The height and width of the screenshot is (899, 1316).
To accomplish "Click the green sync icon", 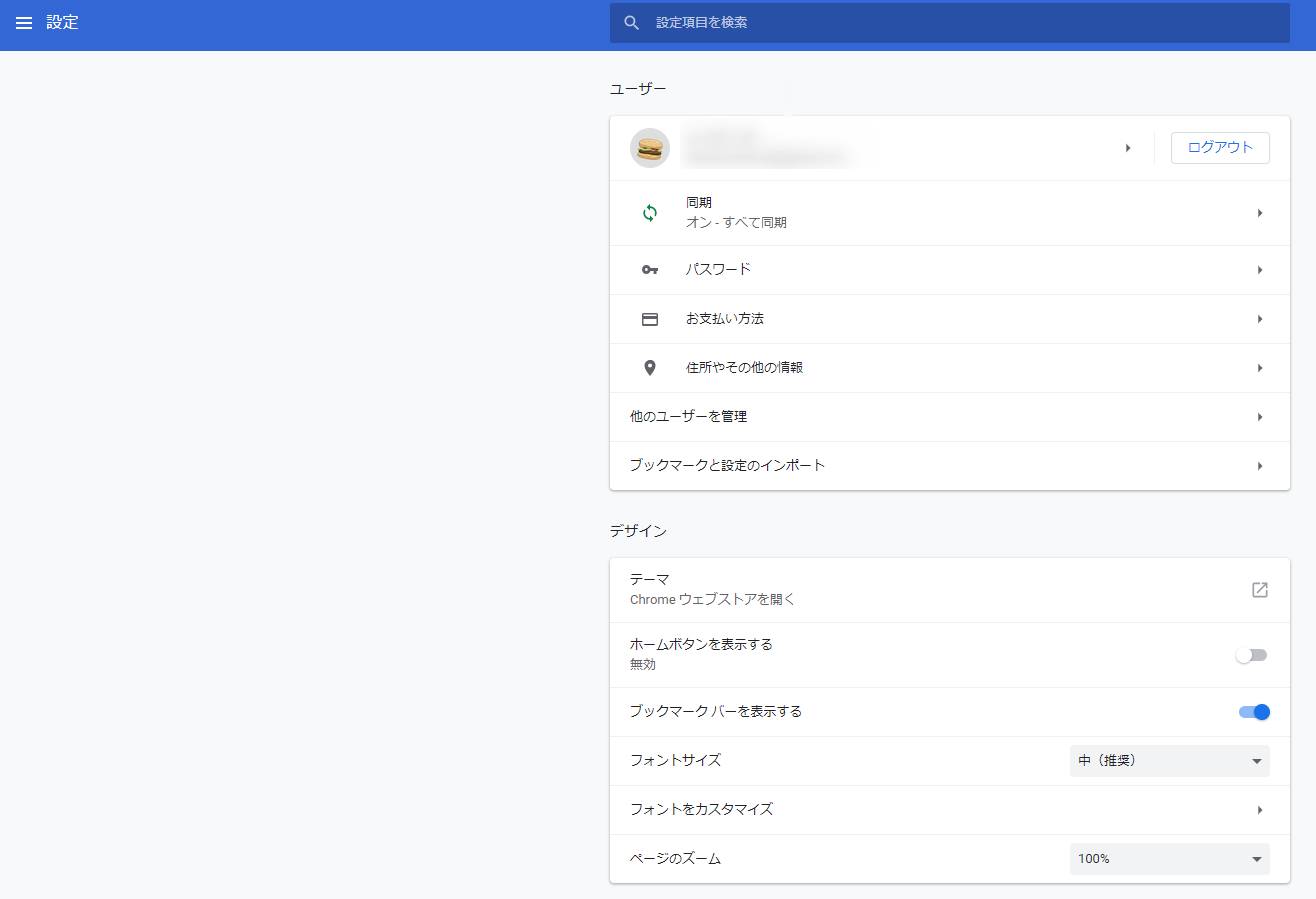I will point(650,213).
